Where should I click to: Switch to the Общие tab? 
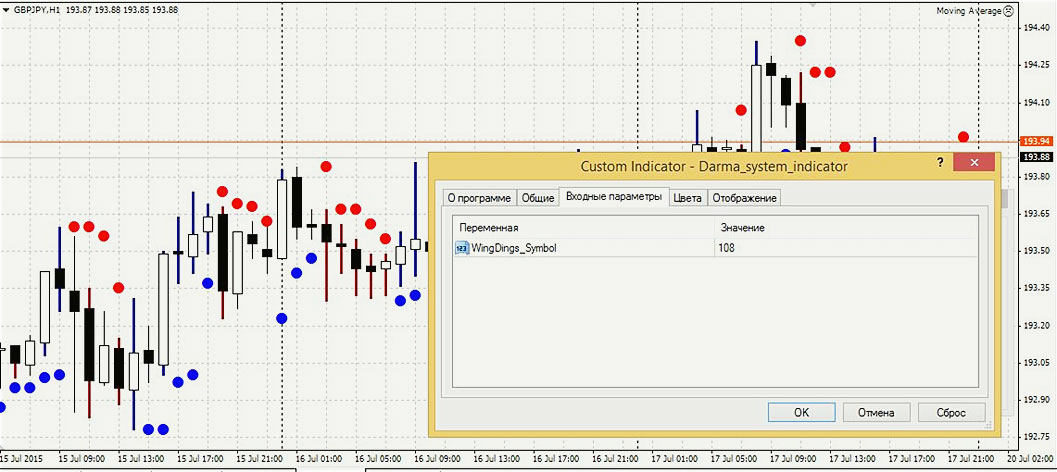pyautogui.click(x=537, y=198)
